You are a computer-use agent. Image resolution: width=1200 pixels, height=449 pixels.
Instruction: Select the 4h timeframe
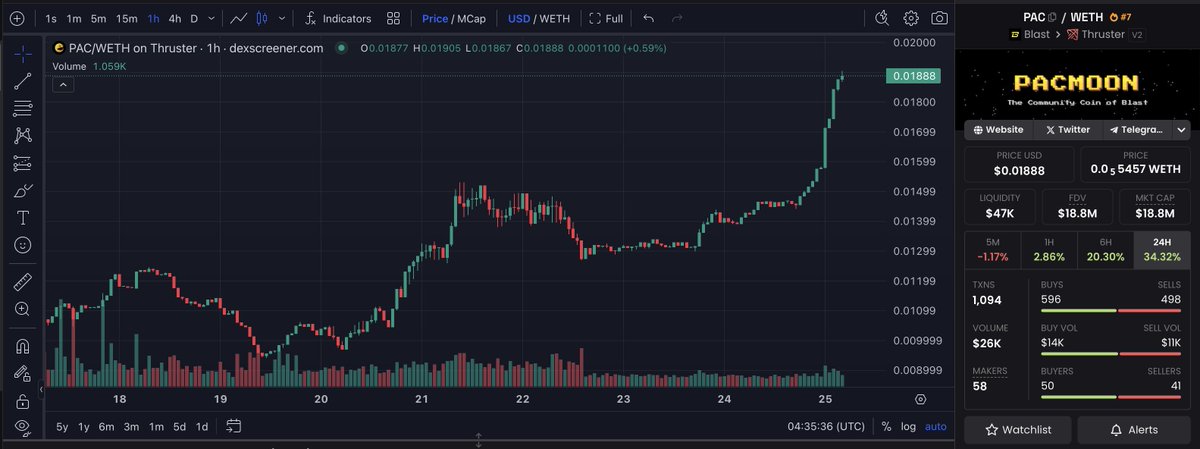tap(175, 18)
